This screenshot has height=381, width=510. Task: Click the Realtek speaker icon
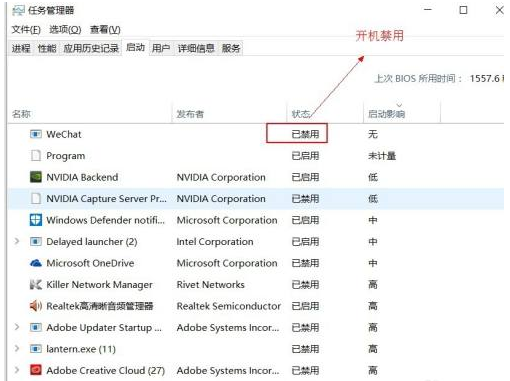[36, 306]
